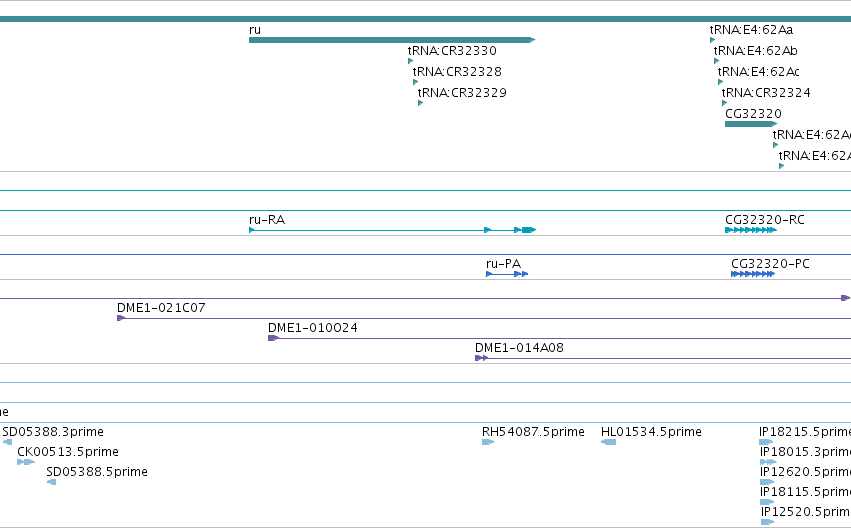Open the tRNA:E4:62Ac gene feature
Image resolution: width=851 pixels, height=528 pixels.
pyautogui.click(x=720, y=82)
